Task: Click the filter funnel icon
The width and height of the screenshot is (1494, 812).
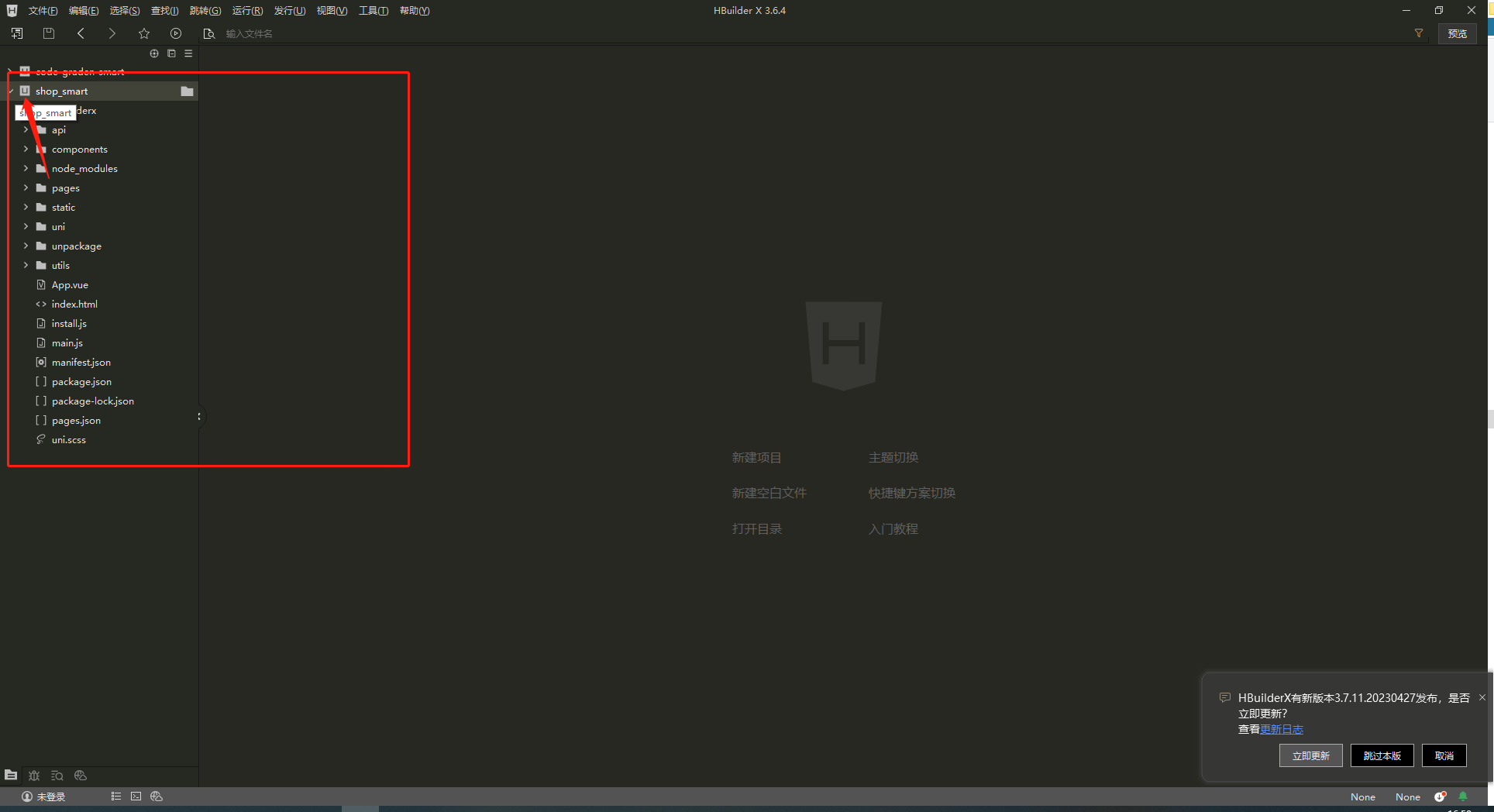Action: (1419, 33)
